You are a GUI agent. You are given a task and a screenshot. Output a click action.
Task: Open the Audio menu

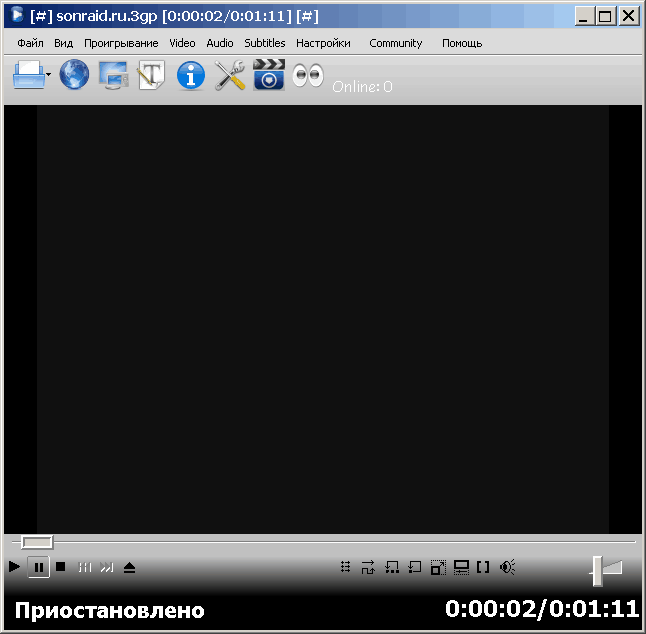coord(220,43)
